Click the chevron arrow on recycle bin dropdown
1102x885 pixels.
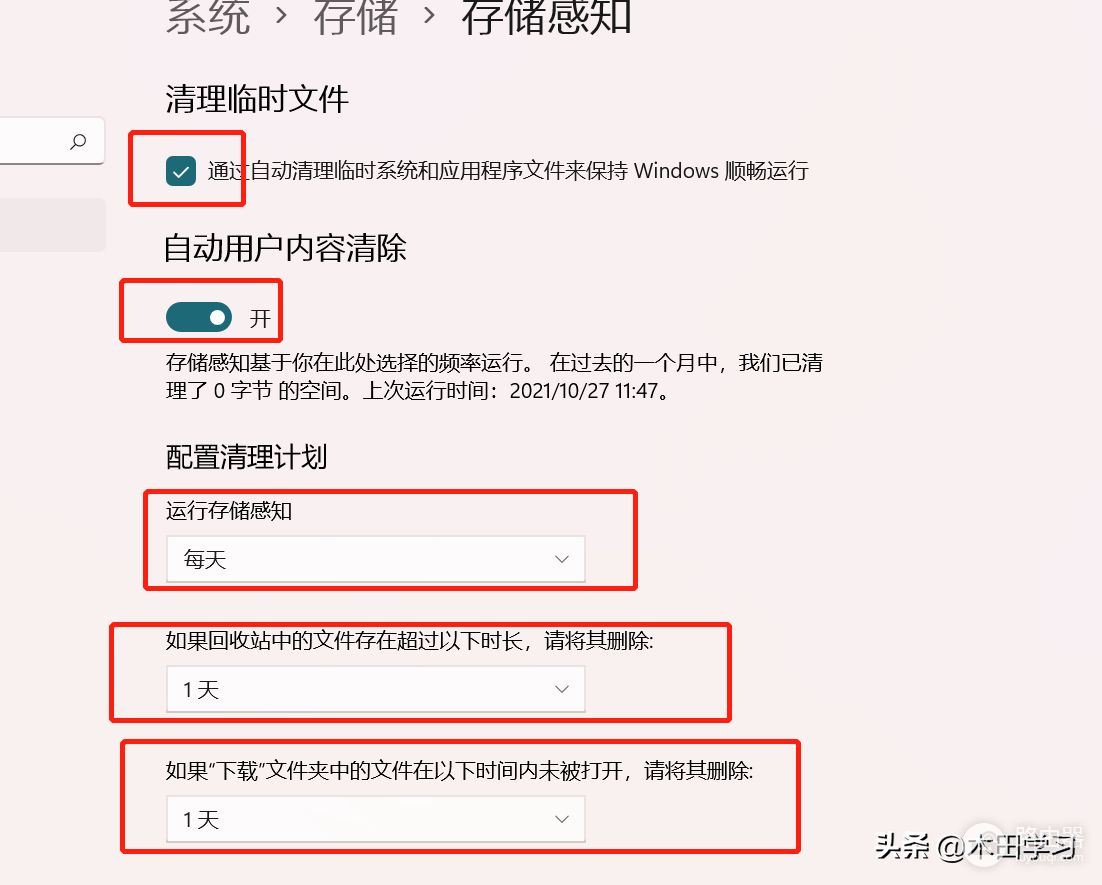562,689
